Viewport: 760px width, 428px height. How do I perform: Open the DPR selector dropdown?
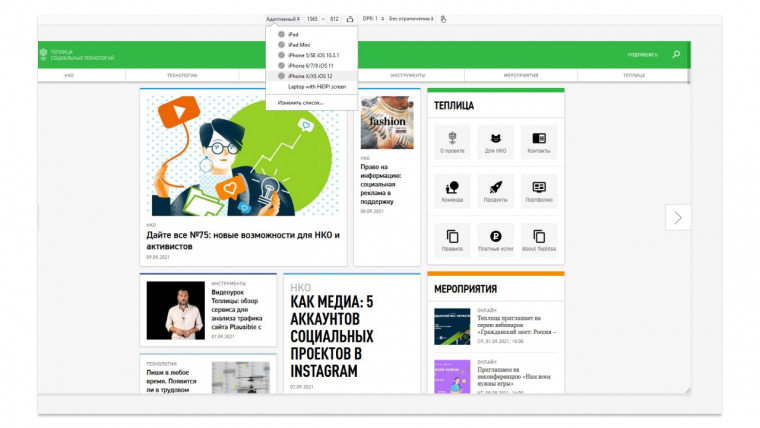pyautogui.click(x=372, y=18)
